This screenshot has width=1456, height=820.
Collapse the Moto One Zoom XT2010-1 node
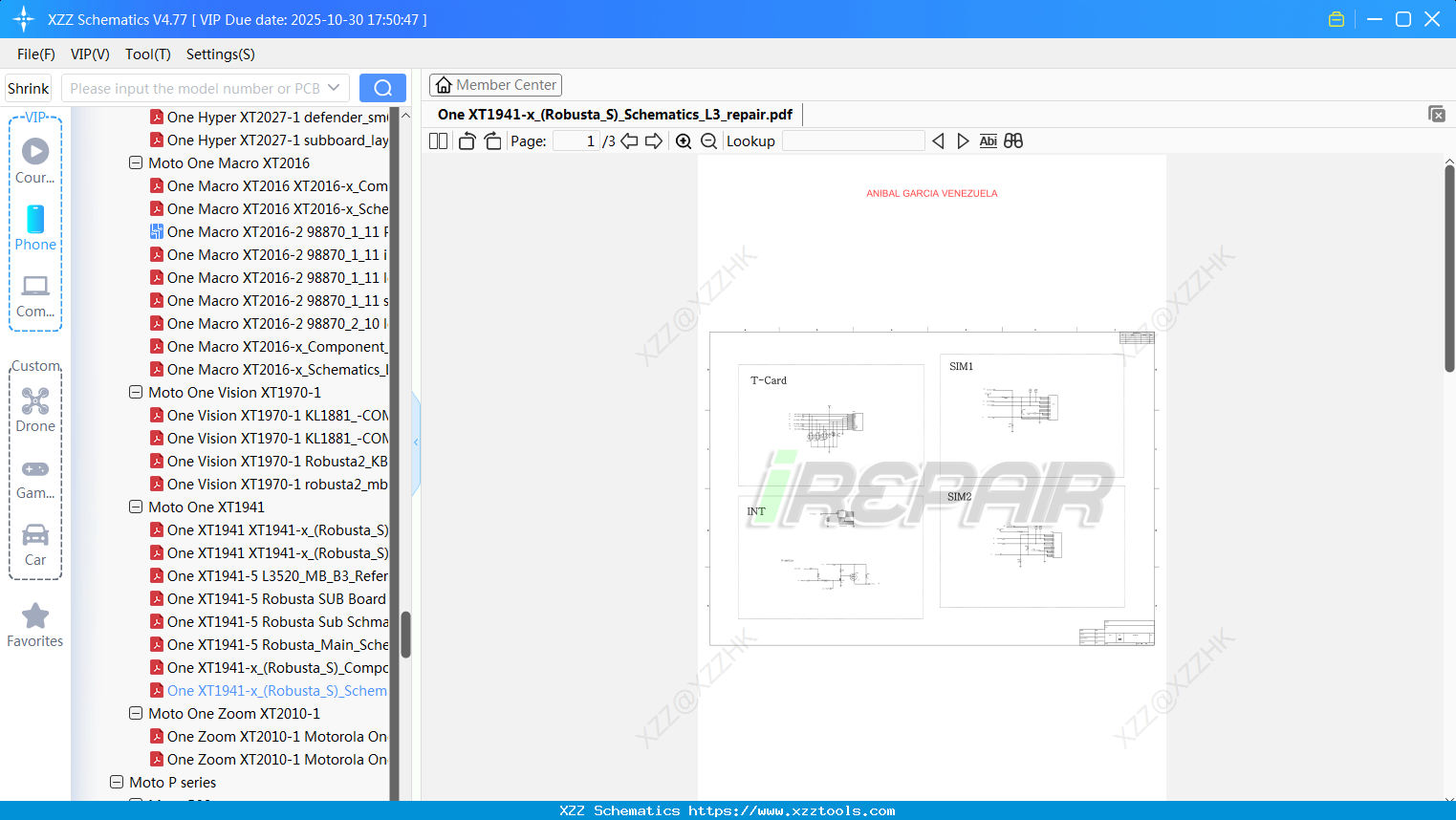tap(135, 713)
